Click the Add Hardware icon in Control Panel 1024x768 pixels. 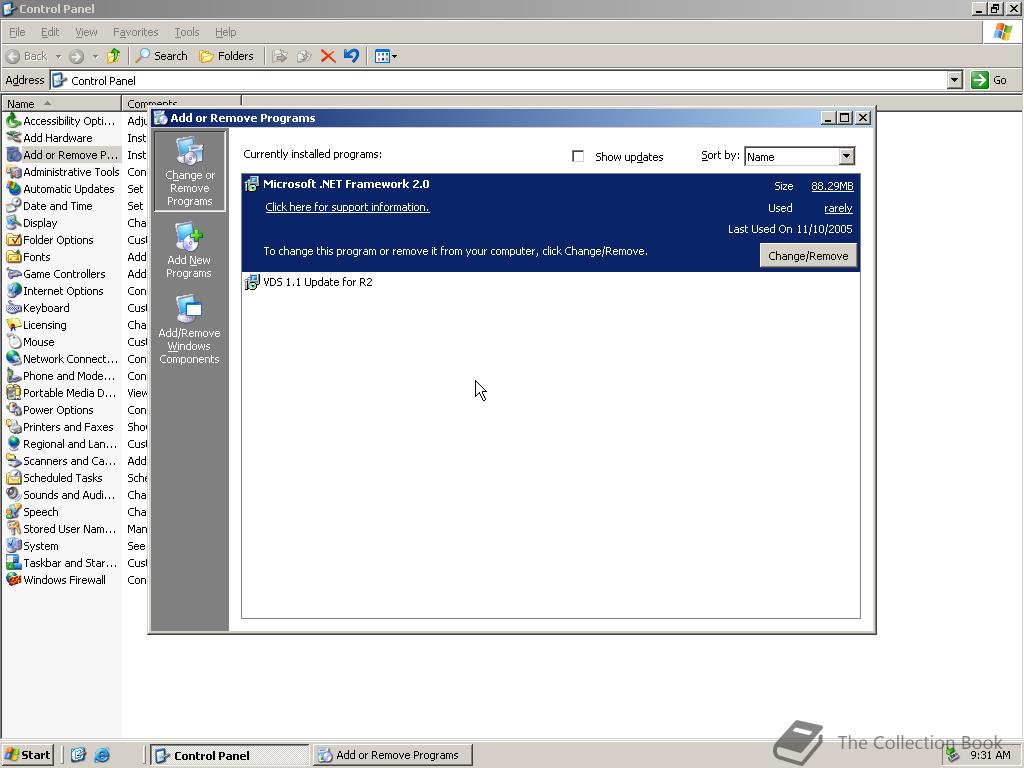tap(13, 137)
